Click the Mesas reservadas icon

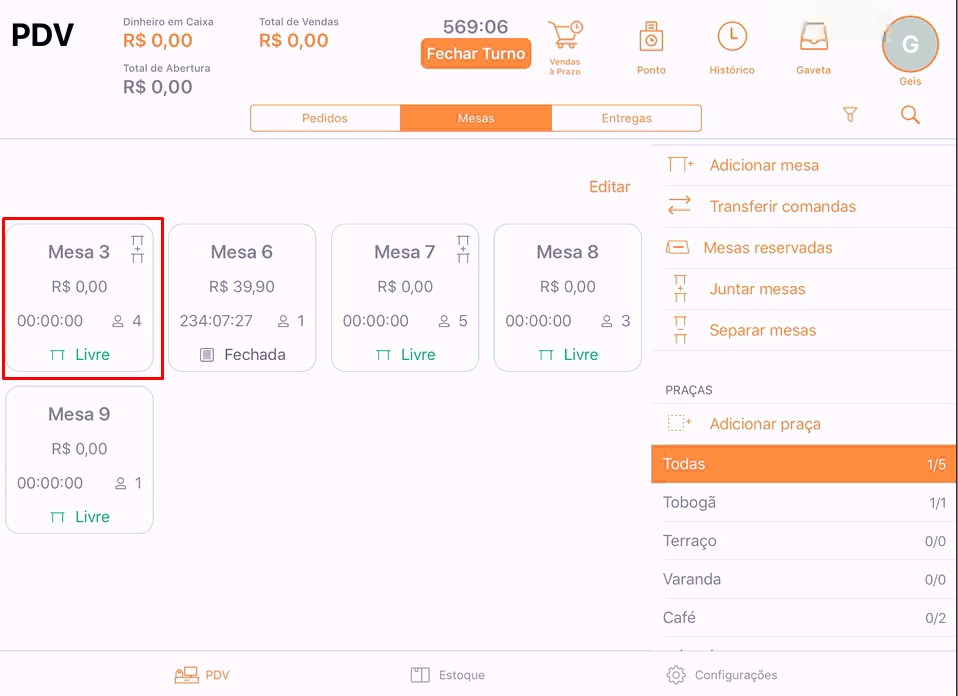pos(677,247)
